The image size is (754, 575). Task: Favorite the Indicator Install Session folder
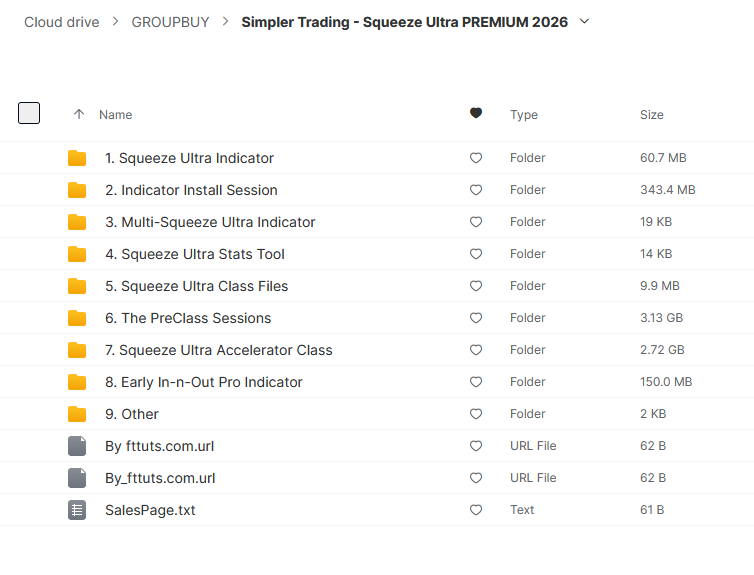pyautogui.click(x=476, y=190)
